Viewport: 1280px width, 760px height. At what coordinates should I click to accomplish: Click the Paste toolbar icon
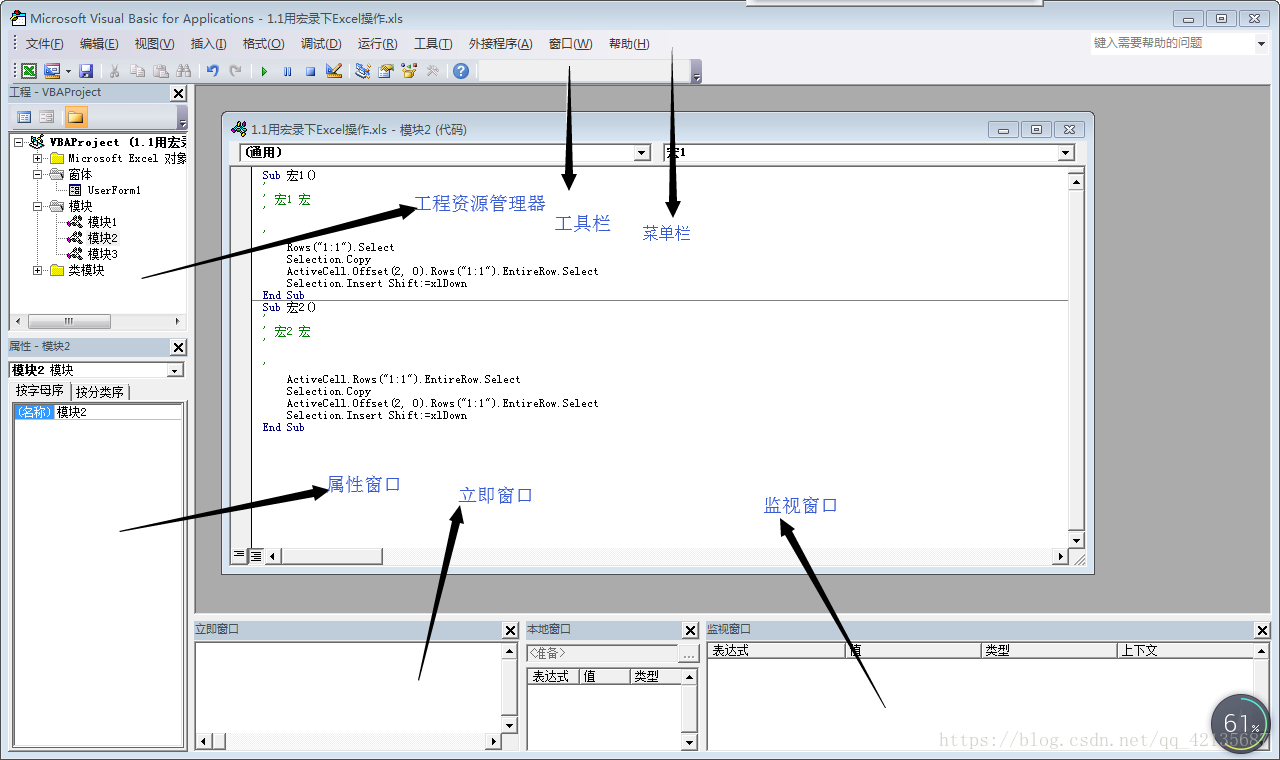coord(161,71)
